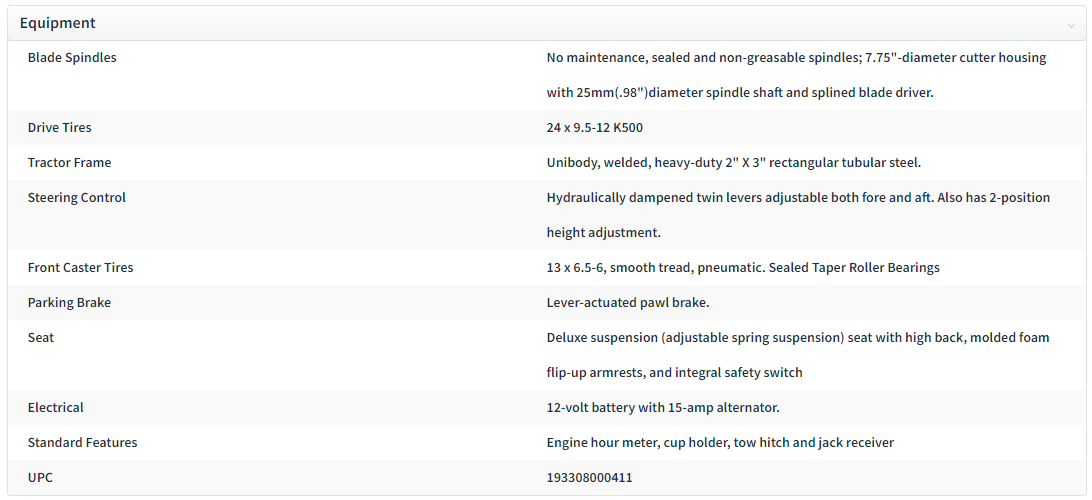Select the Lever-actuated pawl brake text
This screenshot has height=500, width=1092.
(627, 303)
